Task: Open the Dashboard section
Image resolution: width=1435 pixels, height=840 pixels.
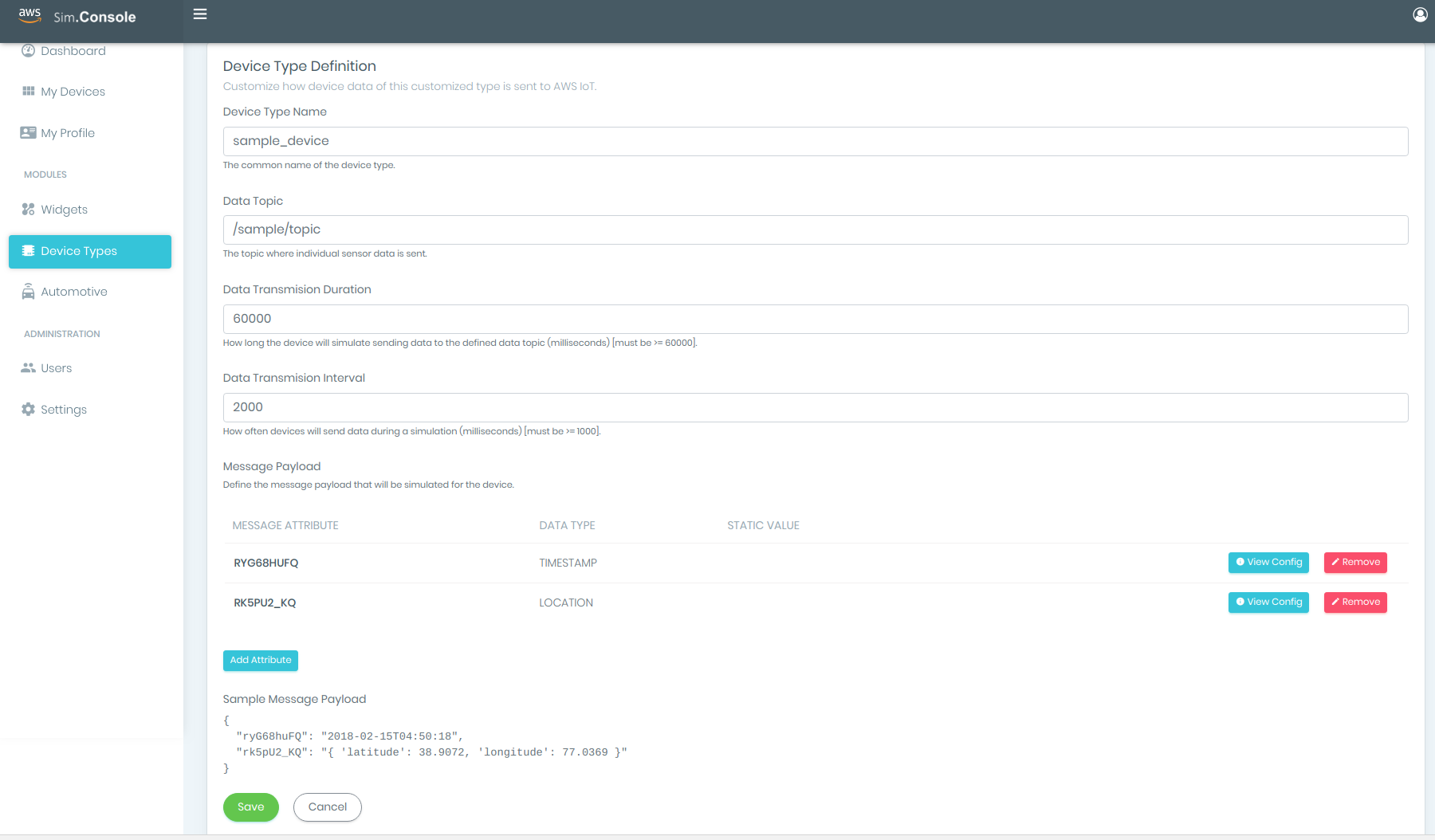Action: pyautogui.click(x=28, y=50)
